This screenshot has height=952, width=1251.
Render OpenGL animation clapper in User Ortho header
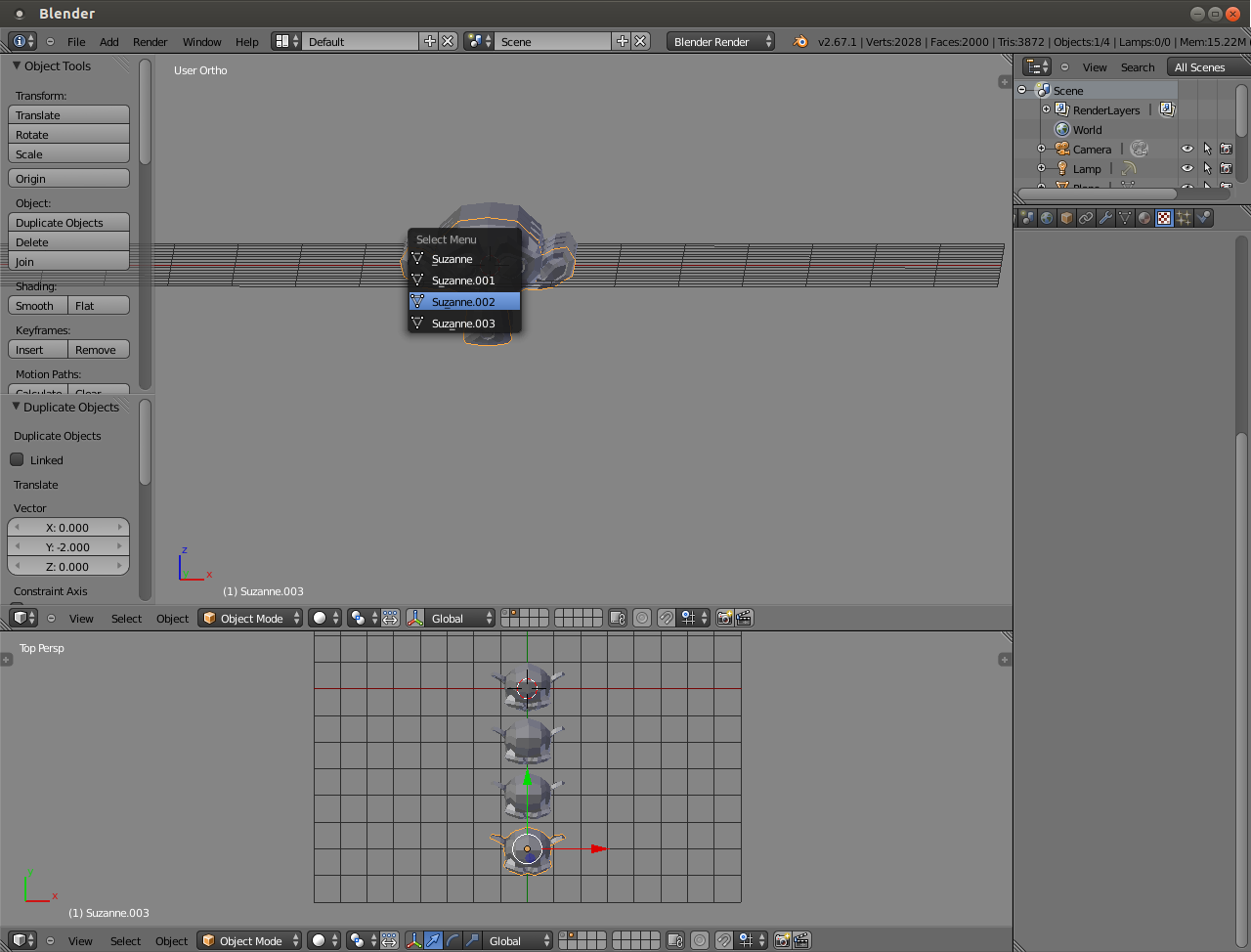(x=744, y=618)
